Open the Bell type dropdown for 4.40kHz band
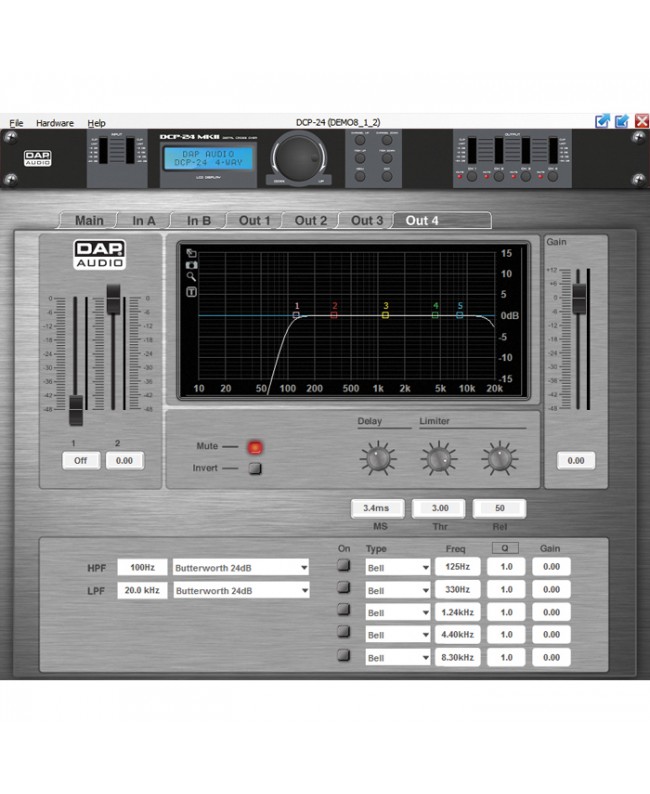Screen dimensions: 650x794 (x=398, y=635)
